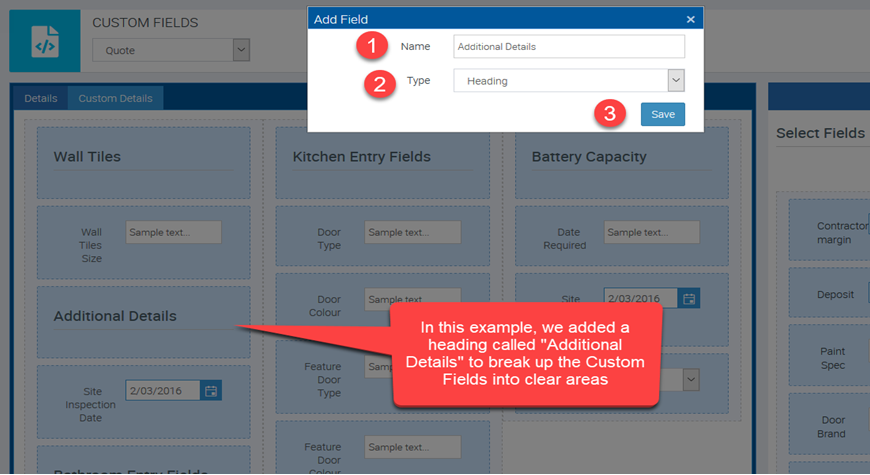Close the Add Field dialog
Screen dimensions: 870x475
pyautogui.click(x=690, y=19)
